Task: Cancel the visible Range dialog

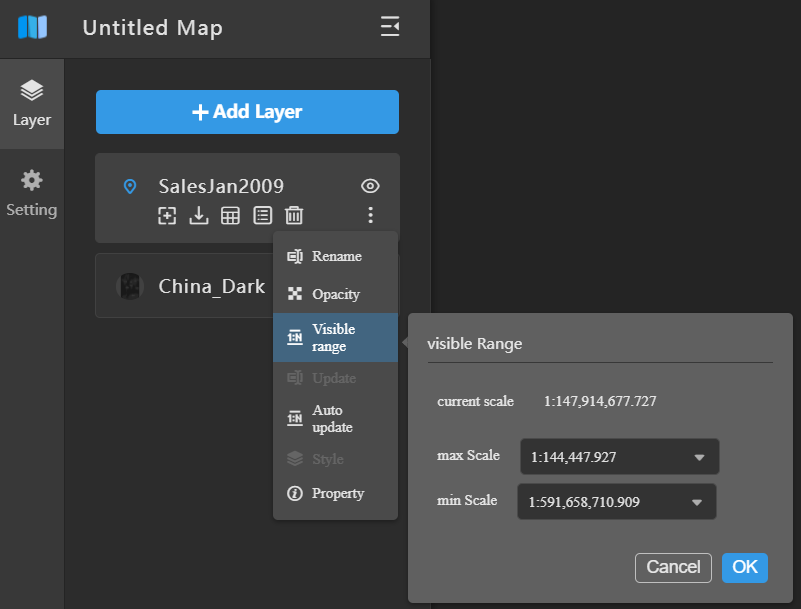Action: 673,568
